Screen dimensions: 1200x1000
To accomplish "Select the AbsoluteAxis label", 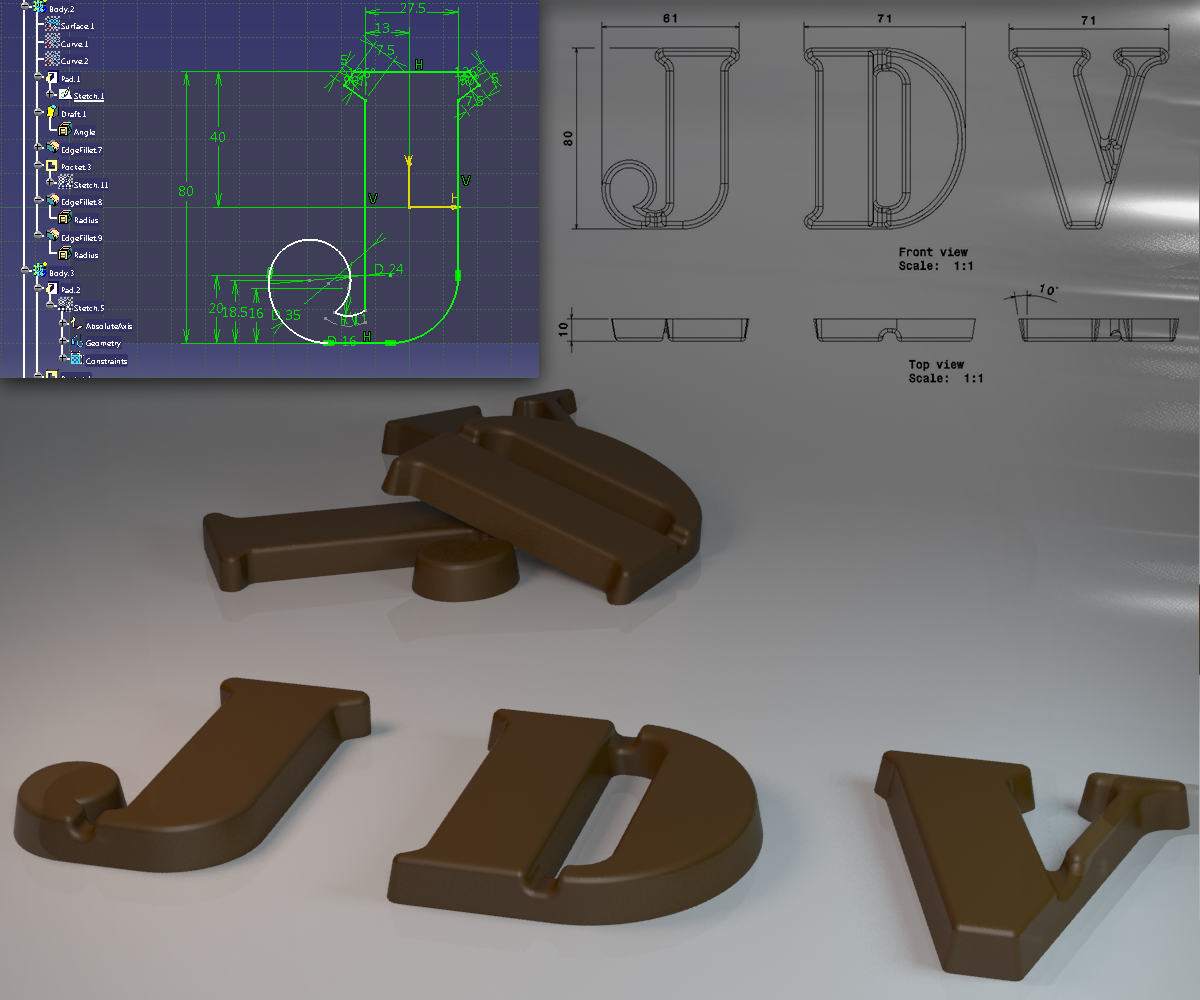I will click(x=108, y=326).
